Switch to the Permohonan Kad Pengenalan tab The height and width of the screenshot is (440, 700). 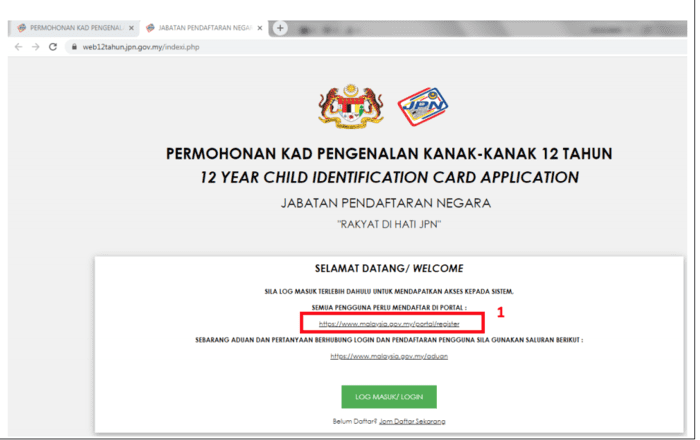(74, 28)
